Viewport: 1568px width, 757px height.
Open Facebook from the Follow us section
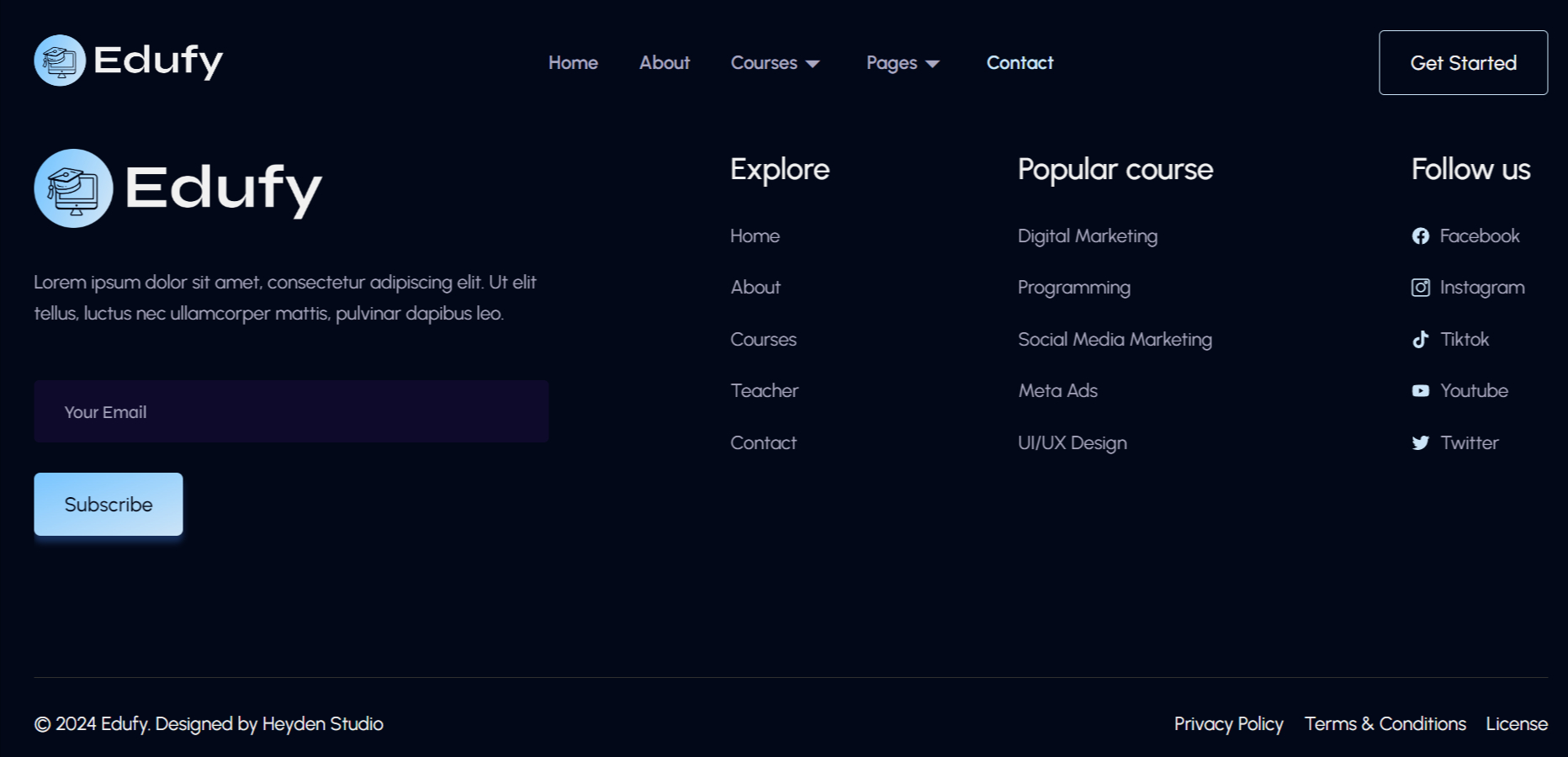point(1465,236)
